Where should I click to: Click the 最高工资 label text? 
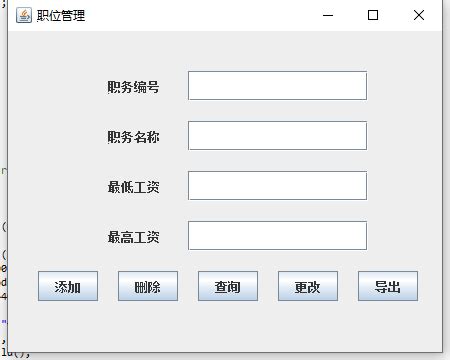pyautogui.click(x=133, y=237)
